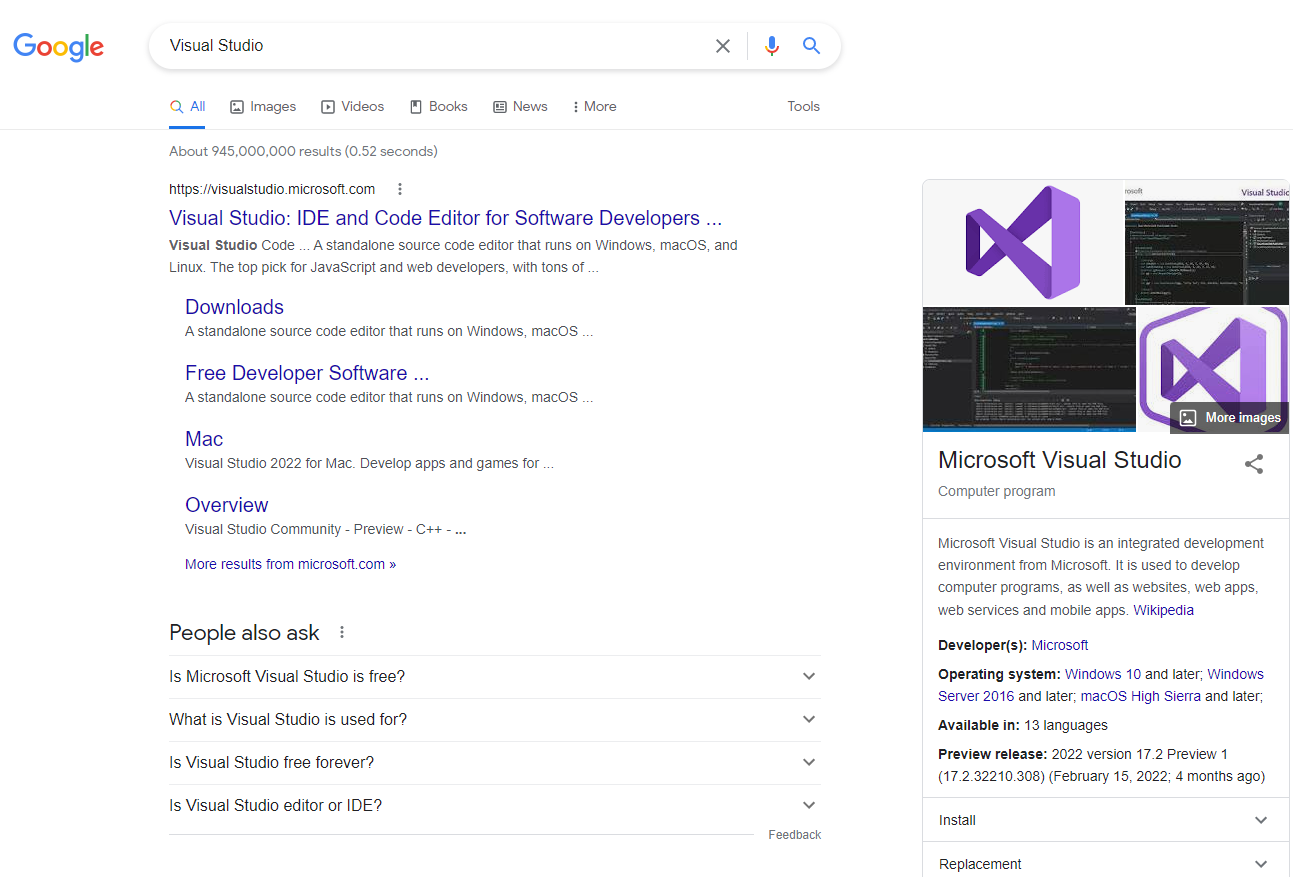The image size is (1293, 877).
Task: Click the image icon in More images
Action: 1187,418
